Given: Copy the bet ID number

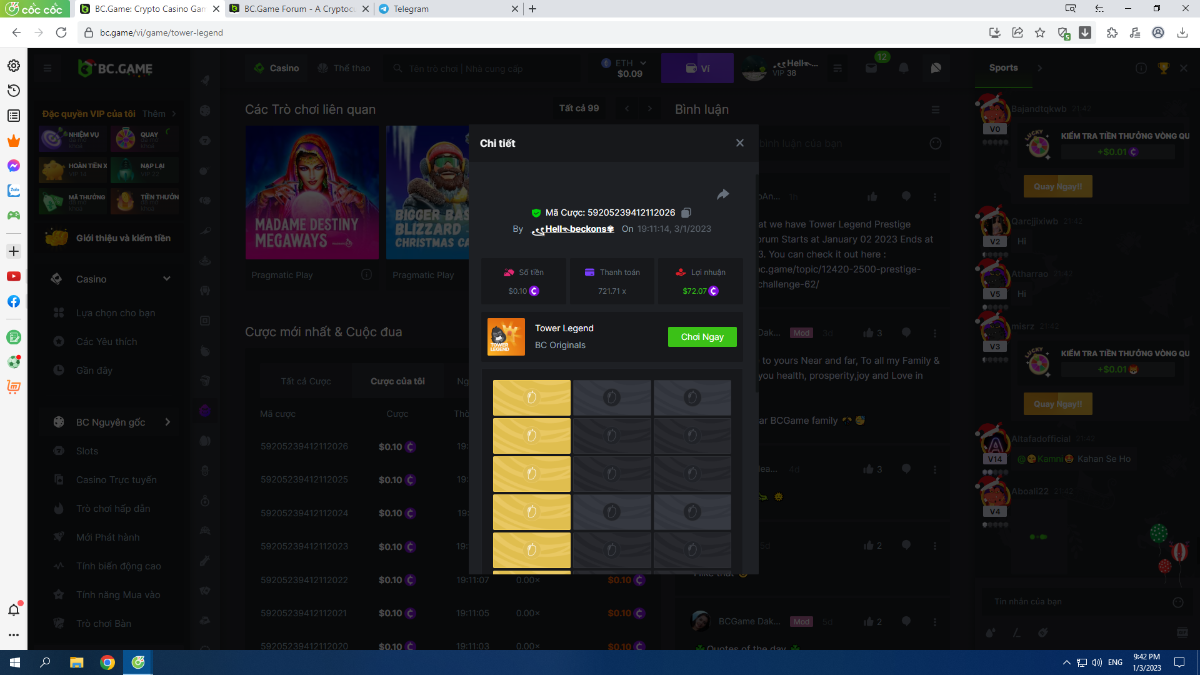Looking at the screenshot, I should coord(686,213).
